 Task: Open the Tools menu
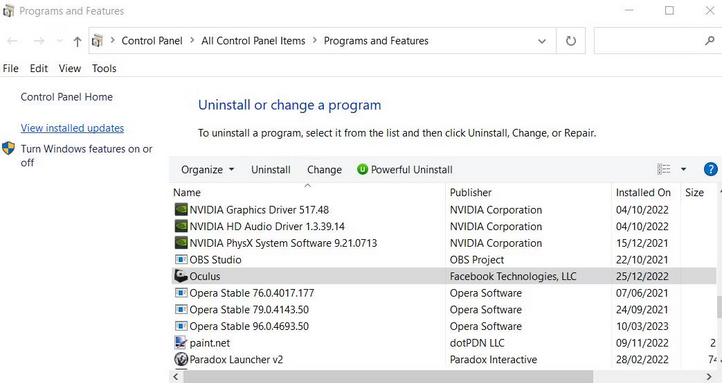[x=104, y=69]
